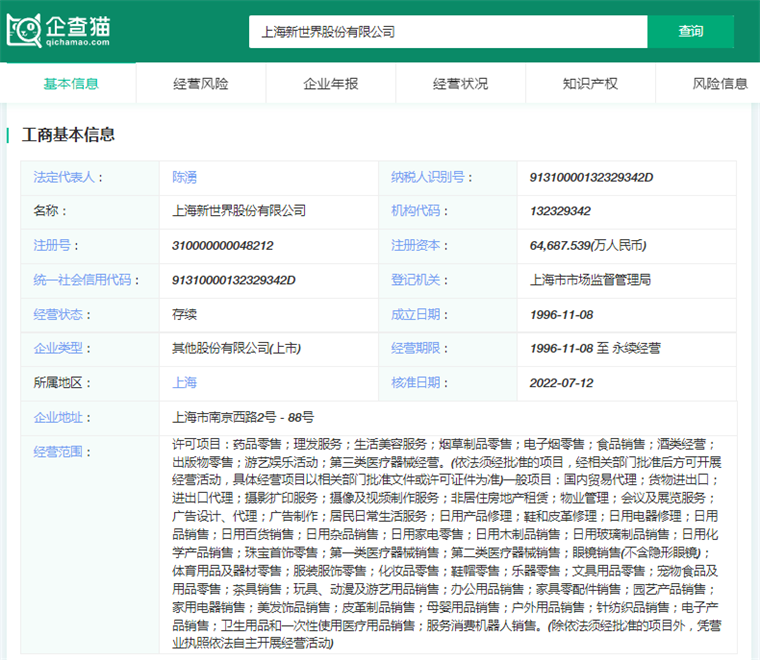The image size is (760, 660).
Task: Click the green 查询 search button
Action: pyautogui.click(x=690, y=31)
